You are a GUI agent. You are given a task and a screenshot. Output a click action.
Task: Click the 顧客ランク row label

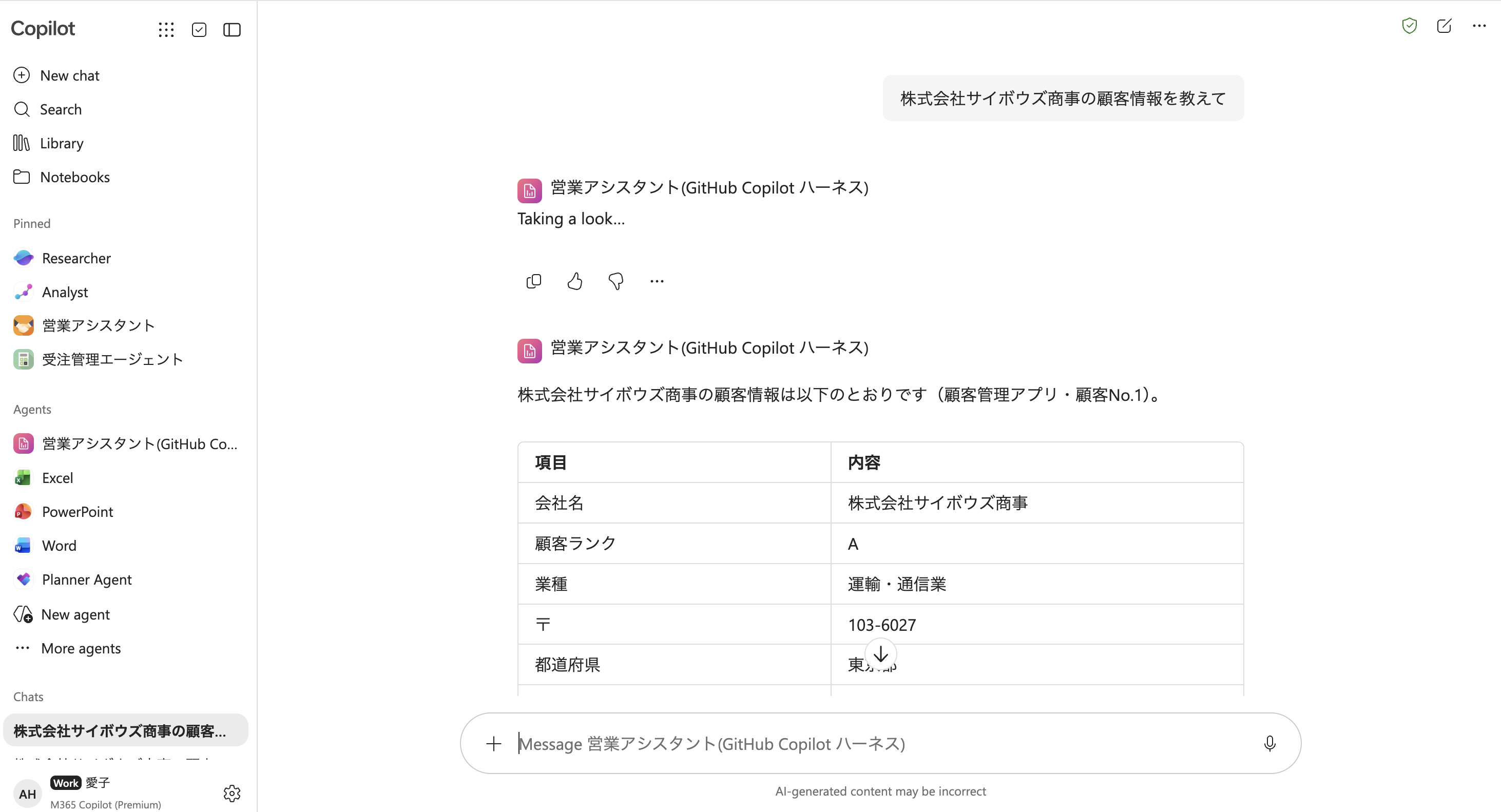coord(575,544)
